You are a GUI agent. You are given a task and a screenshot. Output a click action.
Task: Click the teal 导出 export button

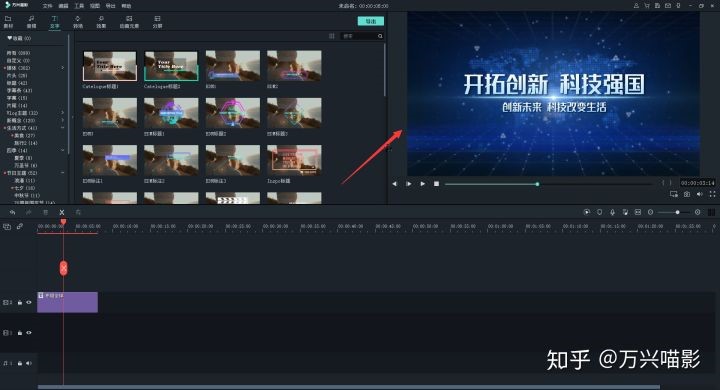[371, 21]
